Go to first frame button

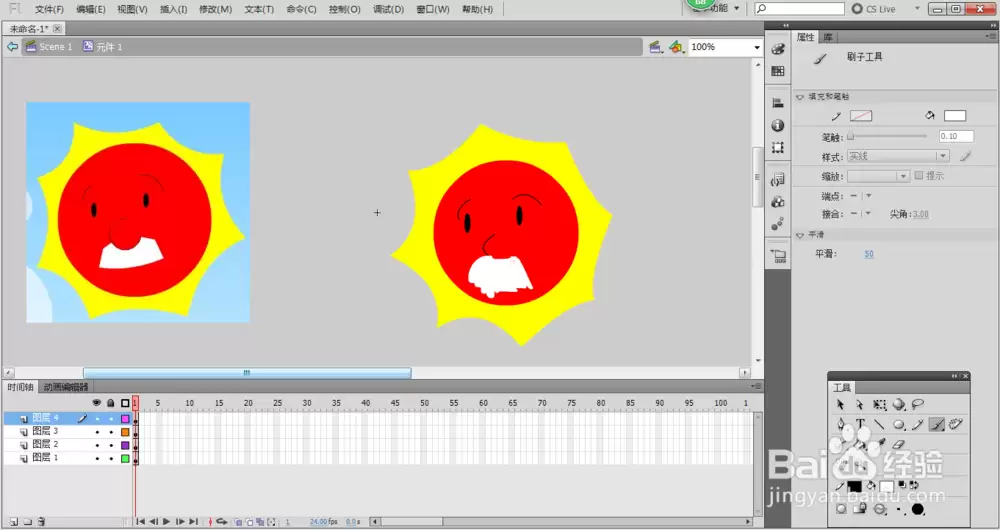[x=140, y=522]
